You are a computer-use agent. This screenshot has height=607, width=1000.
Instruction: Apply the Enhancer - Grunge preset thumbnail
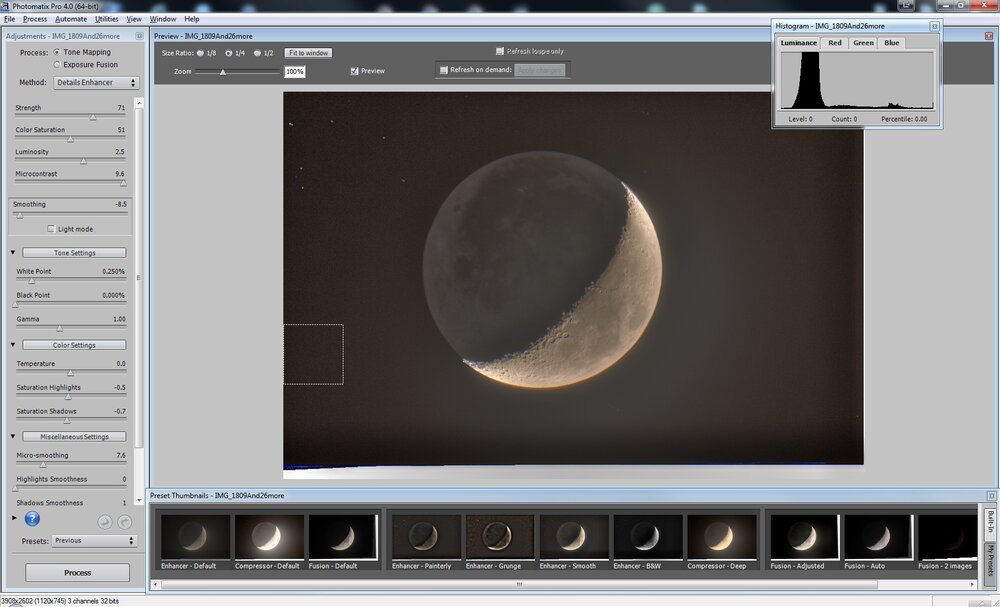click(498, 536)
